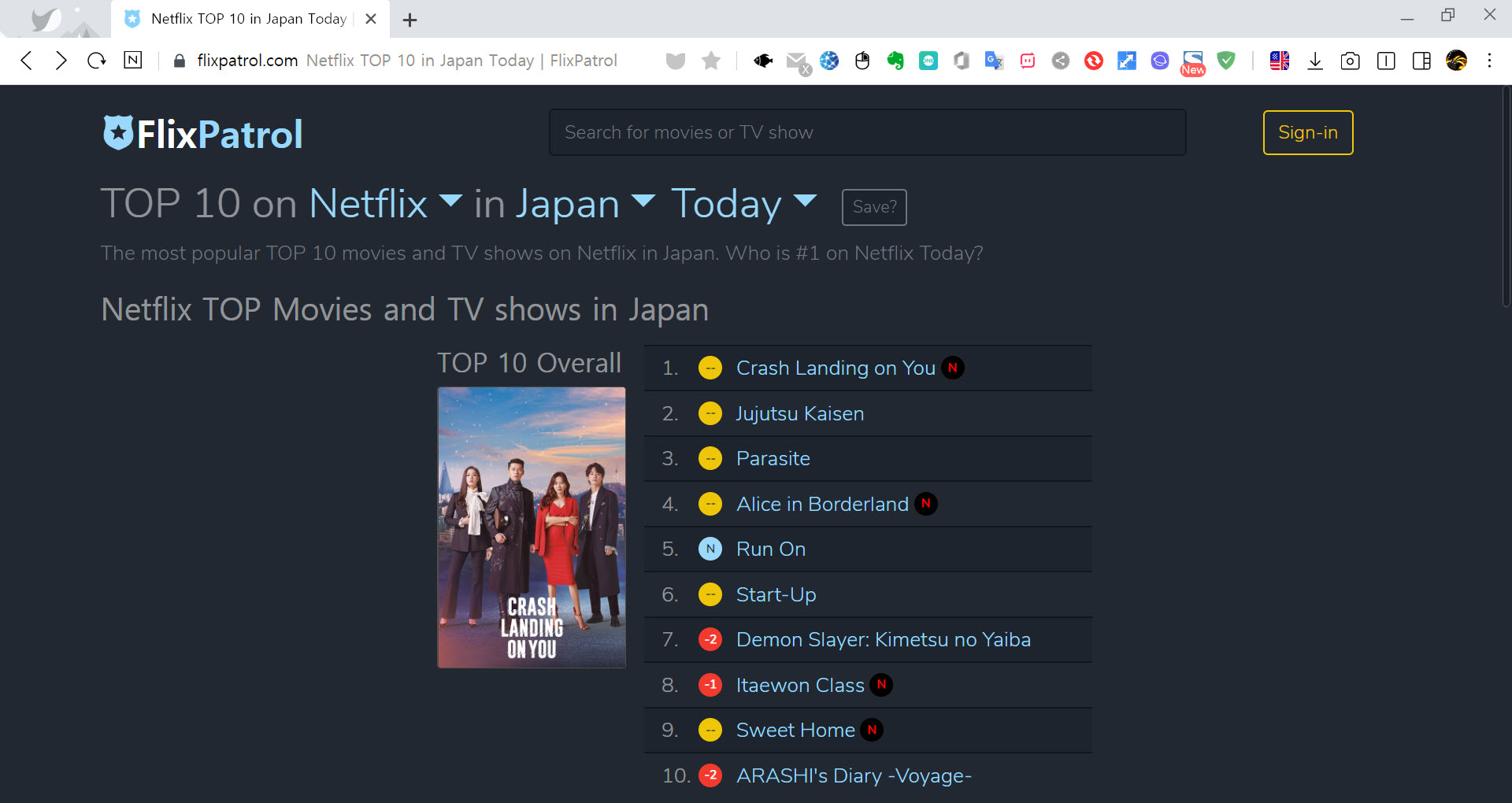Bookmark this page with the star
This screenshot has width=1512, height=803.
(x=711, y=61)
